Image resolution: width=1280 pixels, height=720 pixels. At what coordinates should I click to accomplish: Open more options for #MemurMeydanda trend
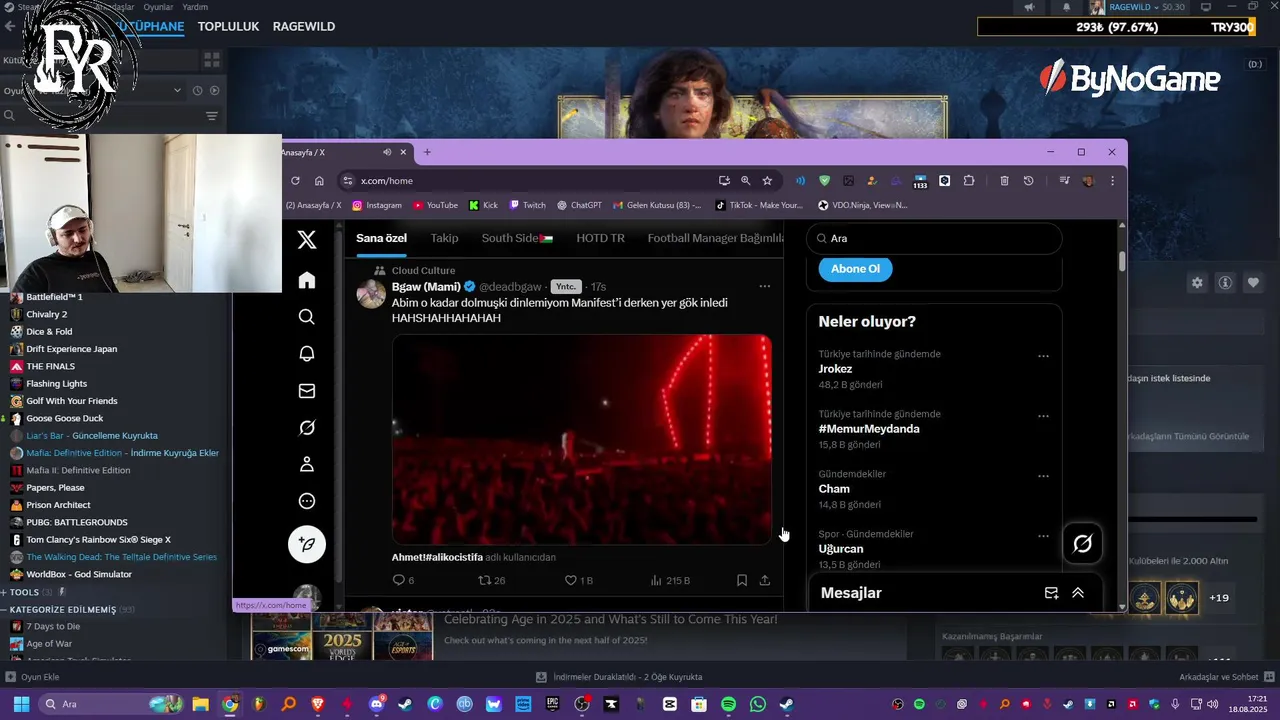1043,416
